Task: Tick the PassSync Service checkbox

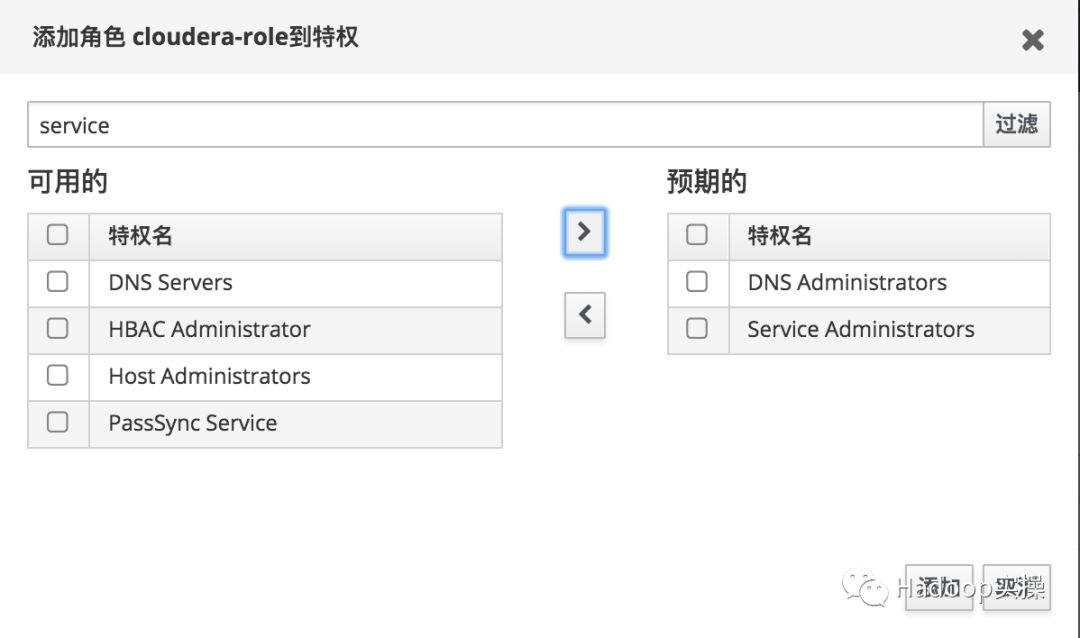Action: tap(58, 423)
